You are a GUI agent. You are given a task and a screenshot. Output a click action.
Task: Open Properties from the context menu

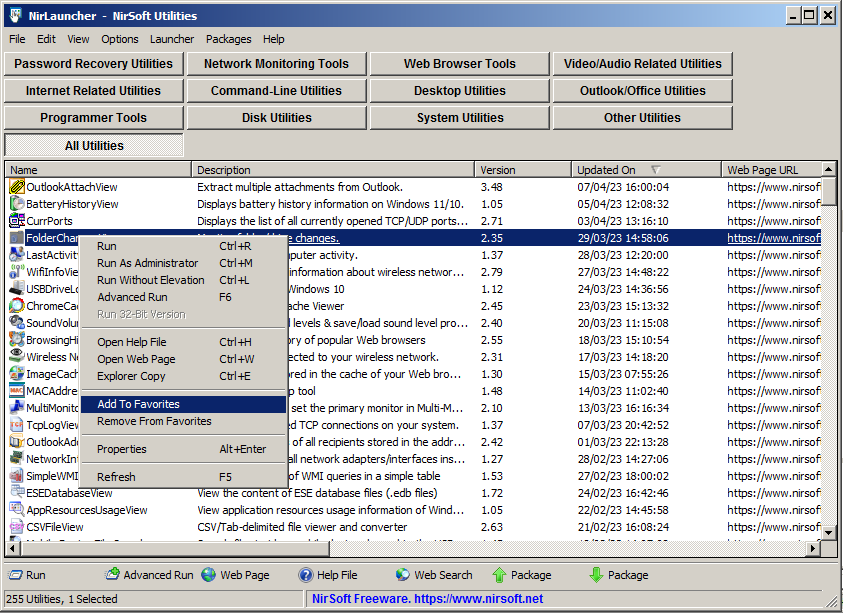(x=183, y=449)
